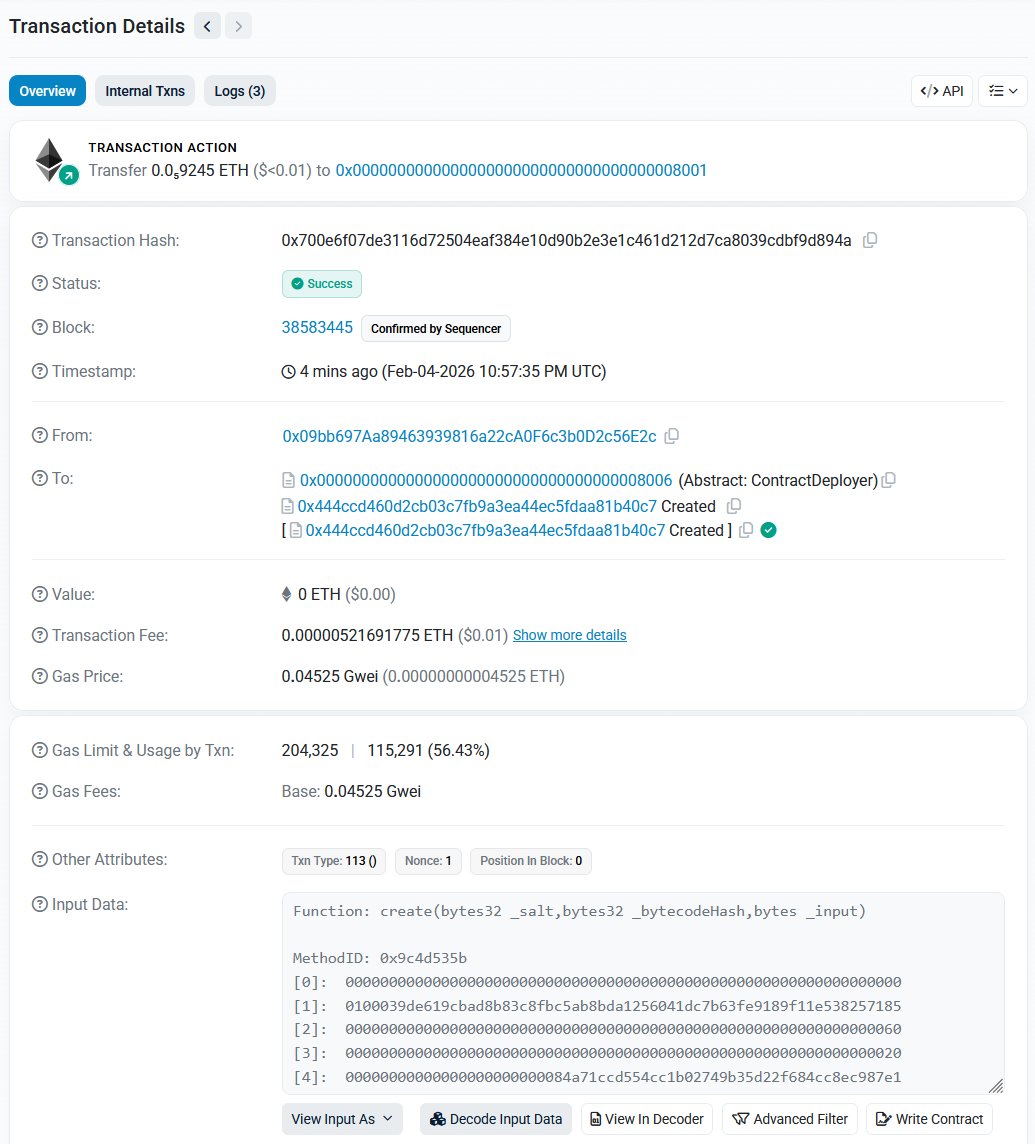Click the Ethereum transaction action icon
This screenshot has height=1144, width=1035.
click(55, 161)
